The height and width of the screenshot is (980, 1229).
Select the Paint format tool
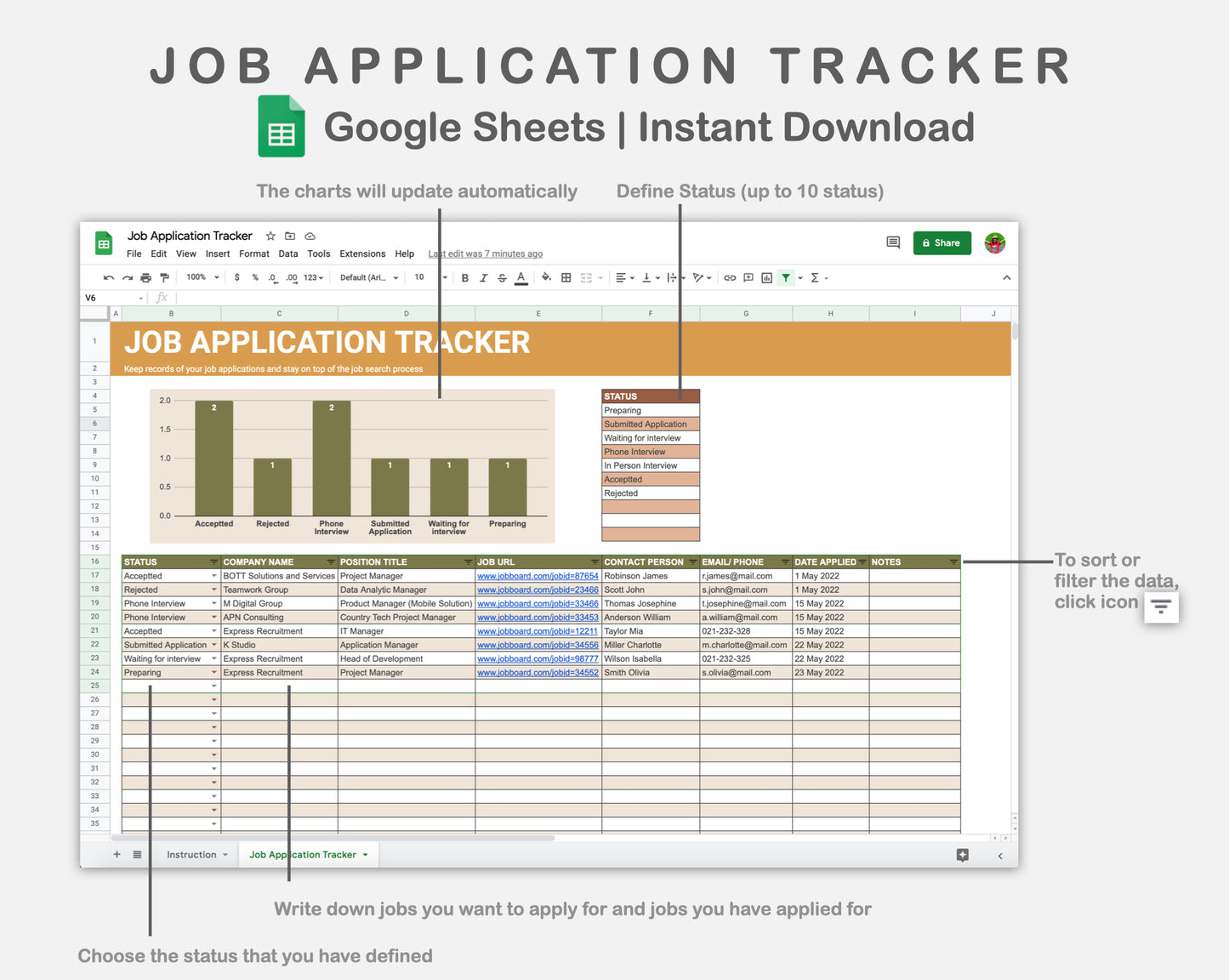pyautogui.click(x=164, y=277)
